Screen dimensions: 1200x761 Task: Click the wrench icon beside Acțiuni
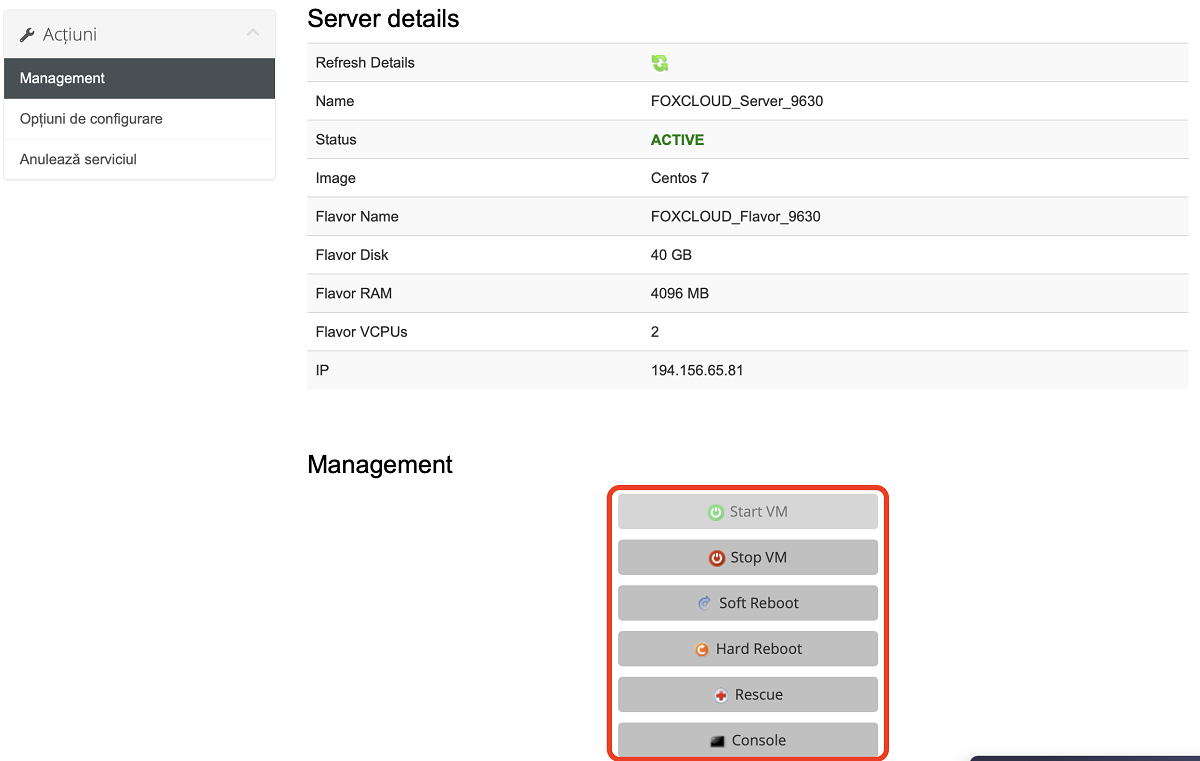pos(28,35)
